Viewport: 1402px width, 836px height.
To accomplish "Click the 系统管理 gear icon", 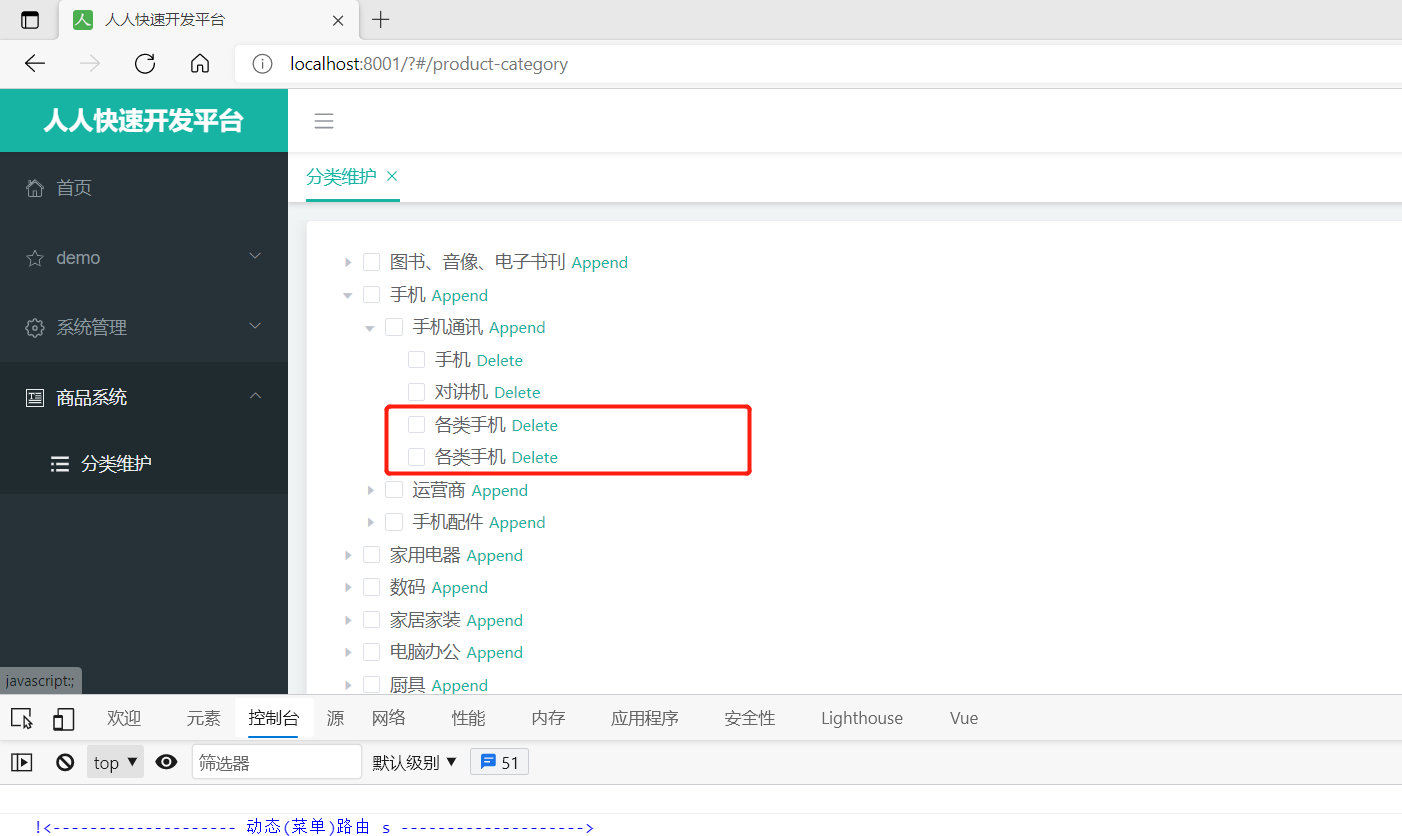I will pos(35,328).
